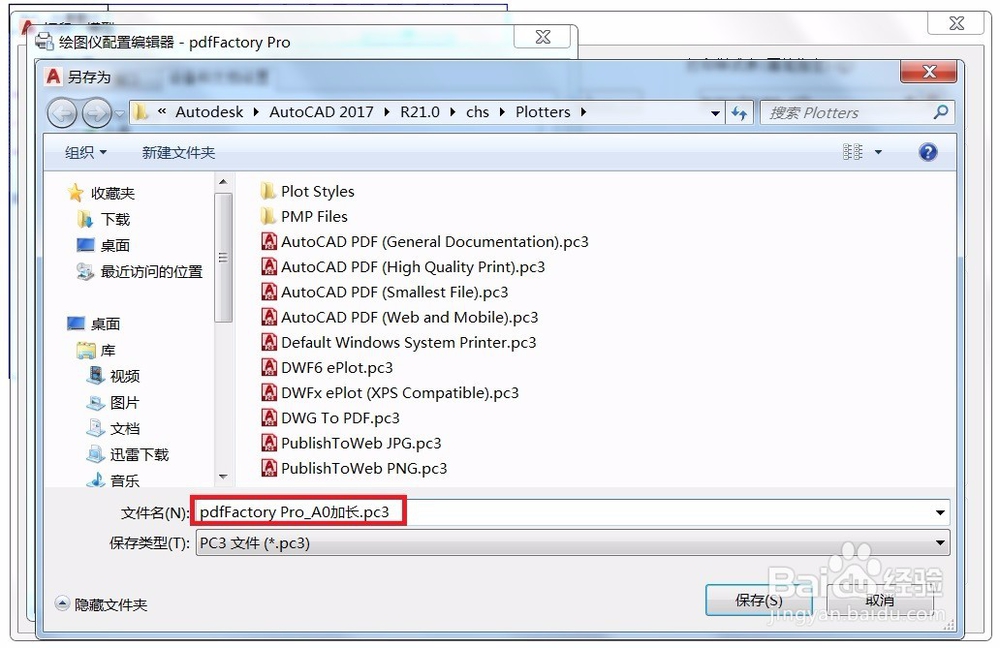The image size is (1000, 648).
Task: Select root 桌面 node above 库
Action: (x=94, y=323)
